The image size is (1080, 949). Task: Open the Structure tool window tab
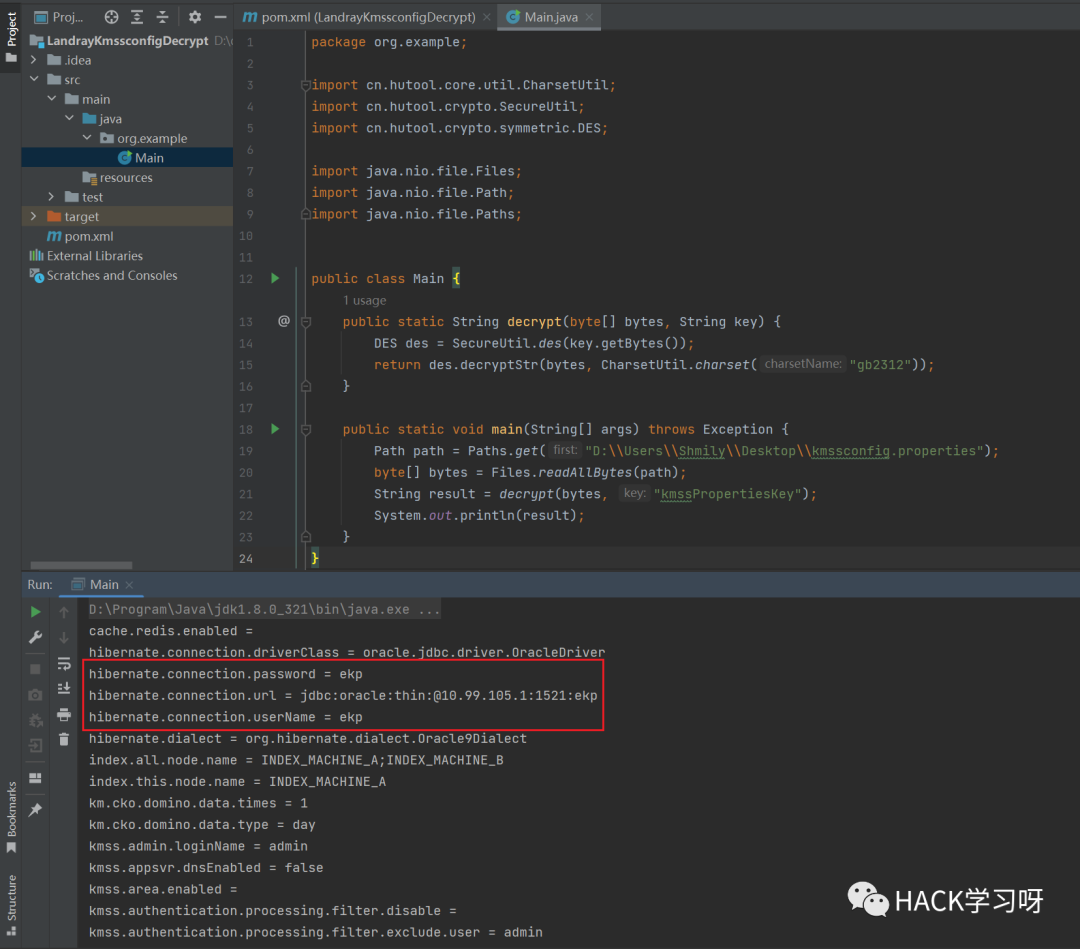(12, 897)
